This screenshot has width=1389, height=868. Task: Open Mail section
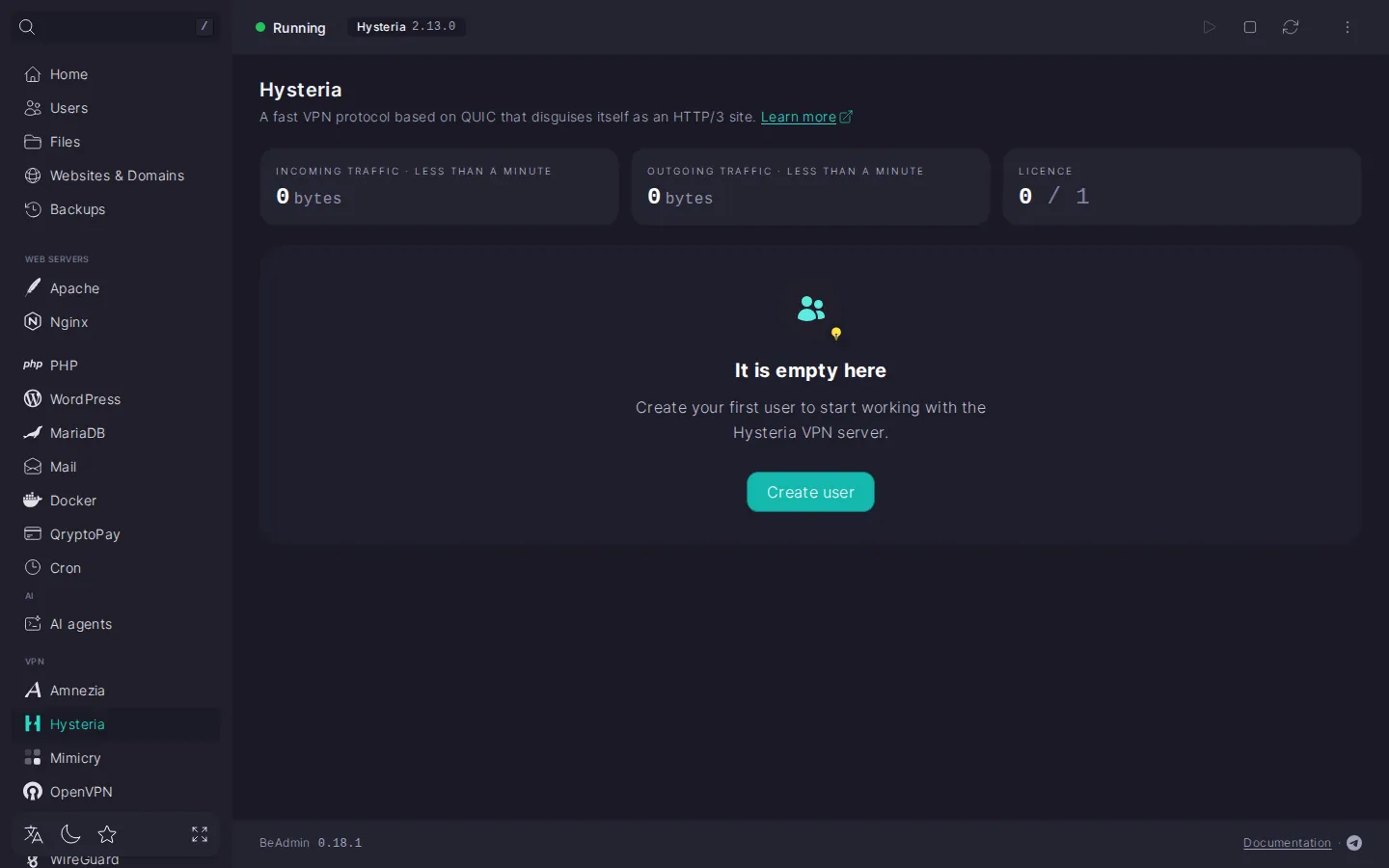point(115,467)
